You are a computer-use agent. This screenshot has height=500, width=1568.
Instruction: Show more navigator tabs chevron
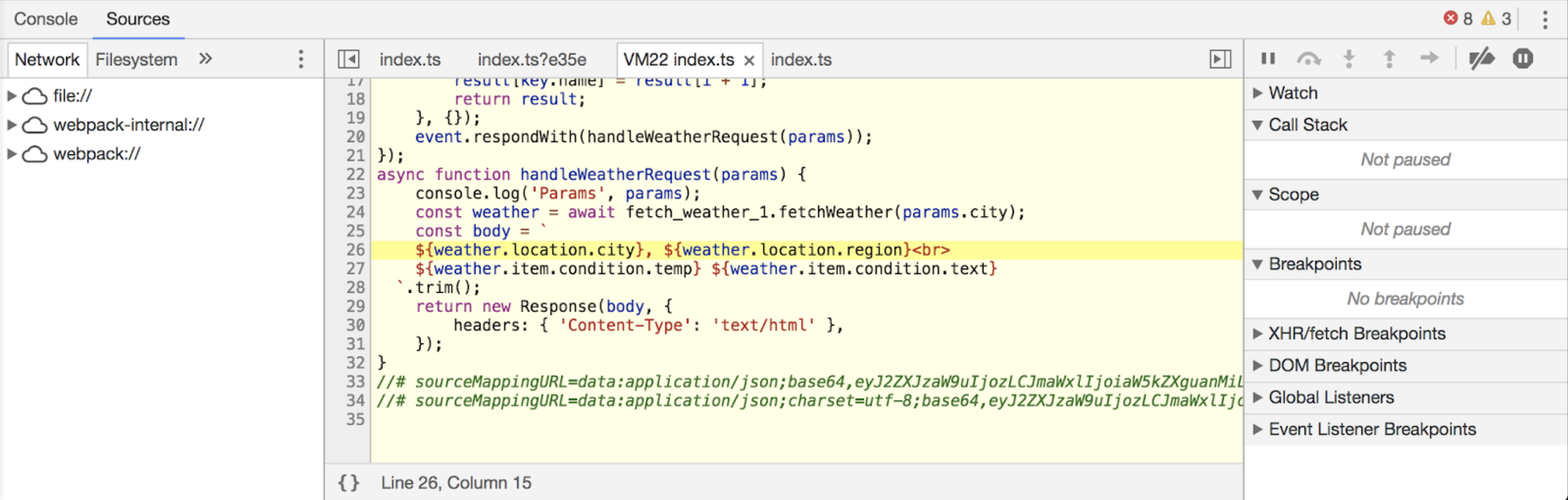(205, 58)
